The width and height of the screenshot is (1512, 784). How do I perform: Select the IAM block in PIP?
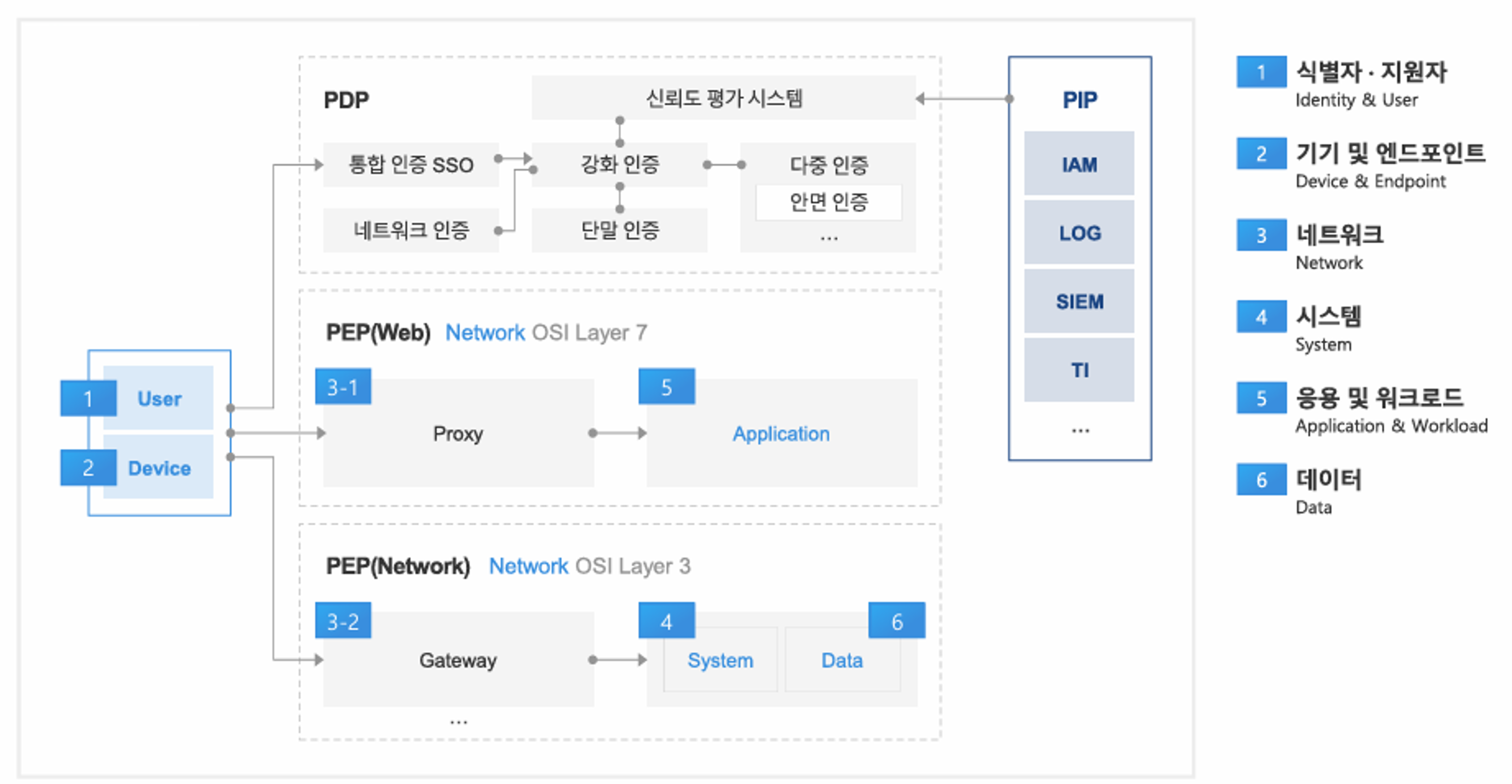click(1079, 164)
